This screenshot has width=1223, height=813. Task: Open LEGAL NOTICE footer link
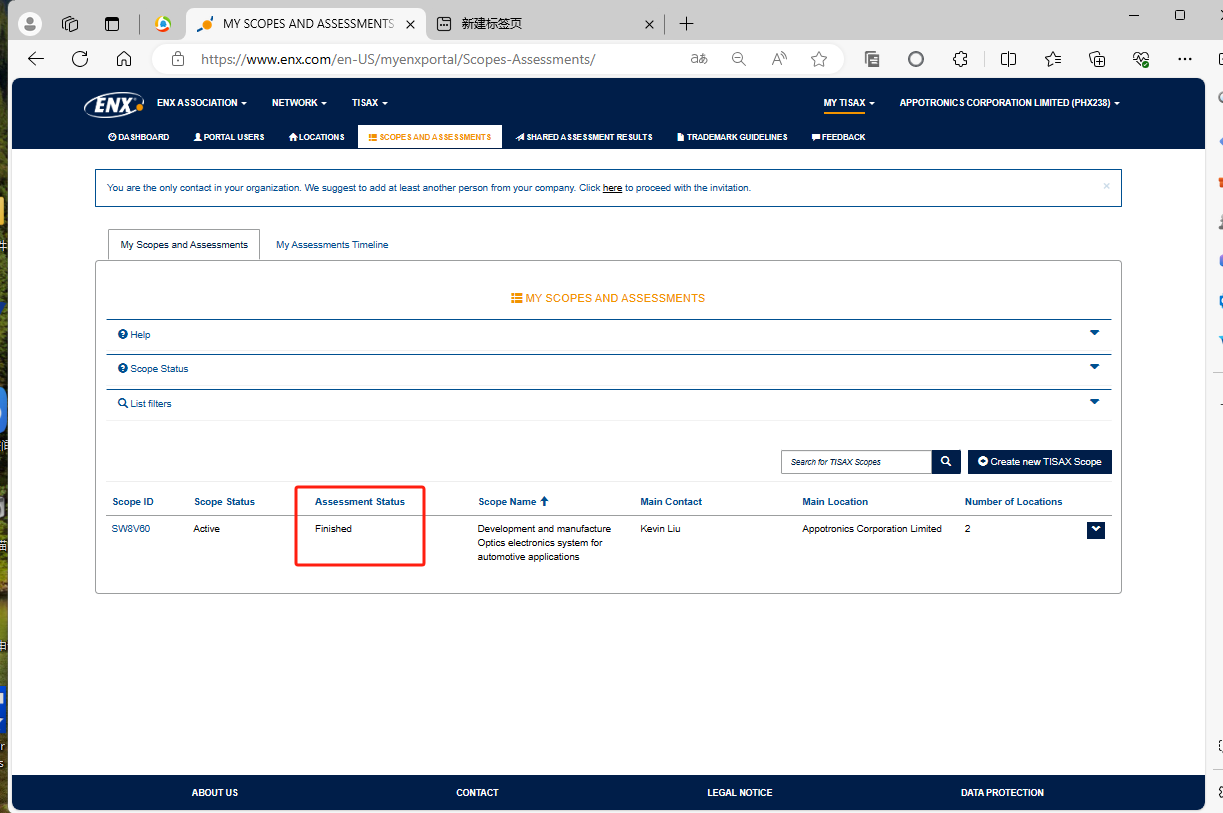coord(740,793)
